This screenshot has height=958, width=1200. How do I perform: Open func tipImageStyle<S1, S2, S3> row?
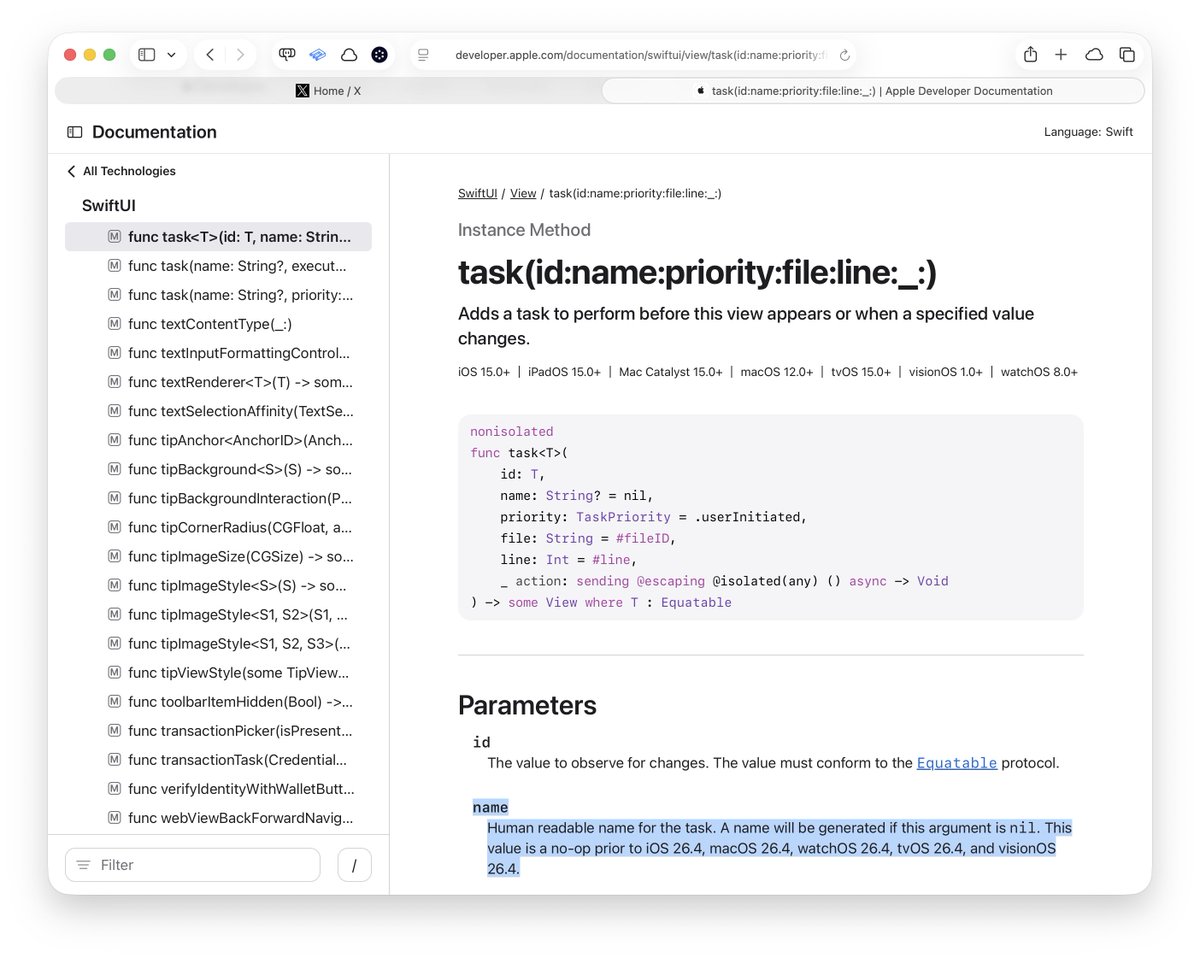point(218,643)
